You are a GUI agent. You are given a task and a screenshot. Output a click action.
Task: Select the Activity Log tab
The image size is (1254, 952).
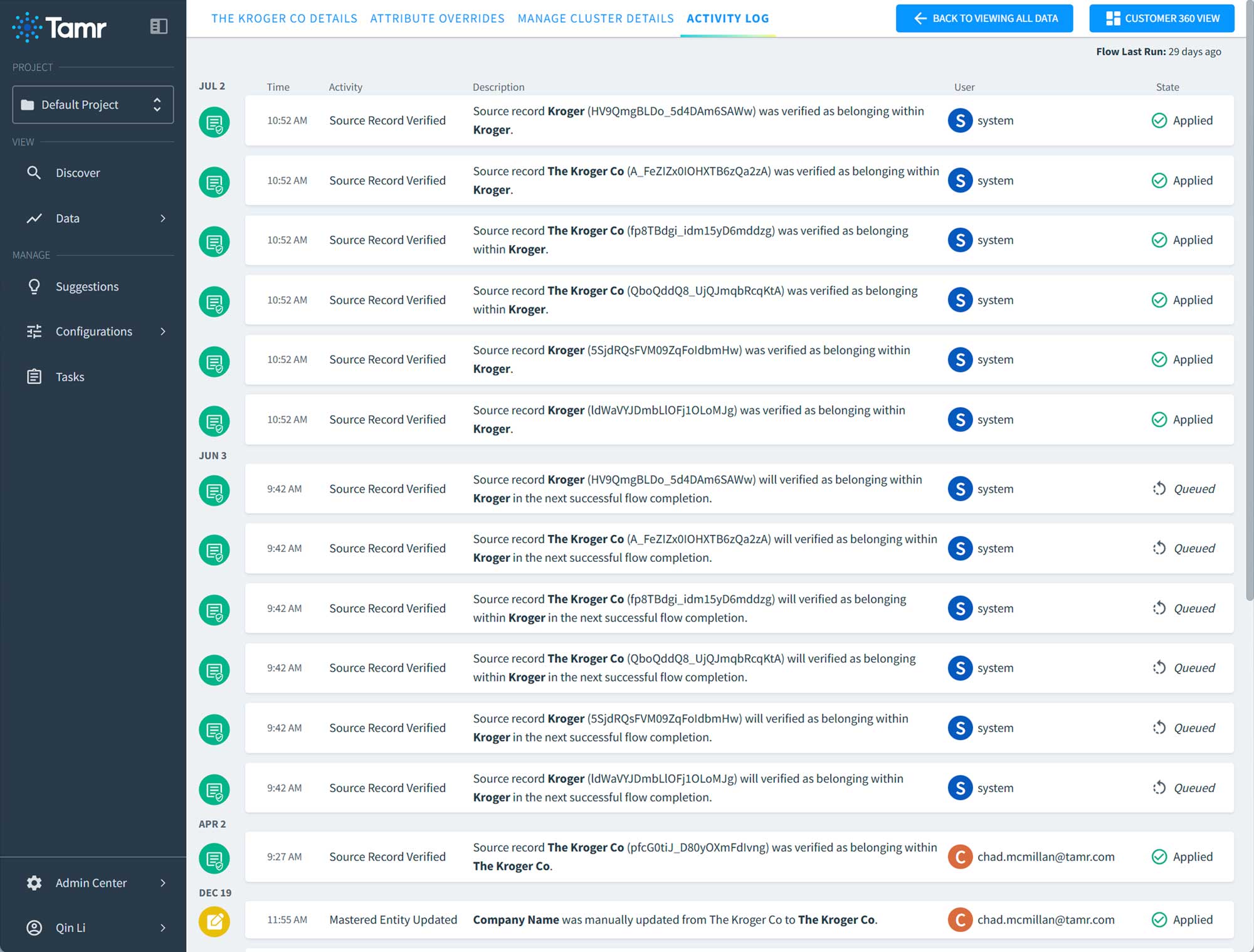pyautogui.click(x=727, y=18)
